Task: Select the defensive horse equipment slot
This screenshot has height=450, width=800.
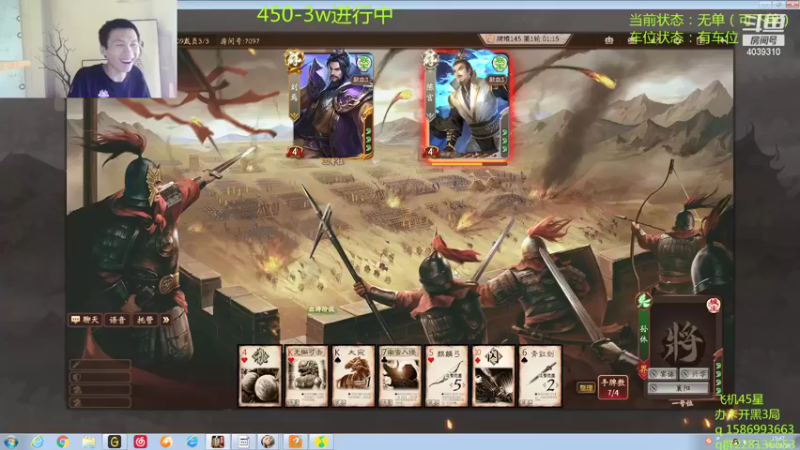Action: [100, 390]
